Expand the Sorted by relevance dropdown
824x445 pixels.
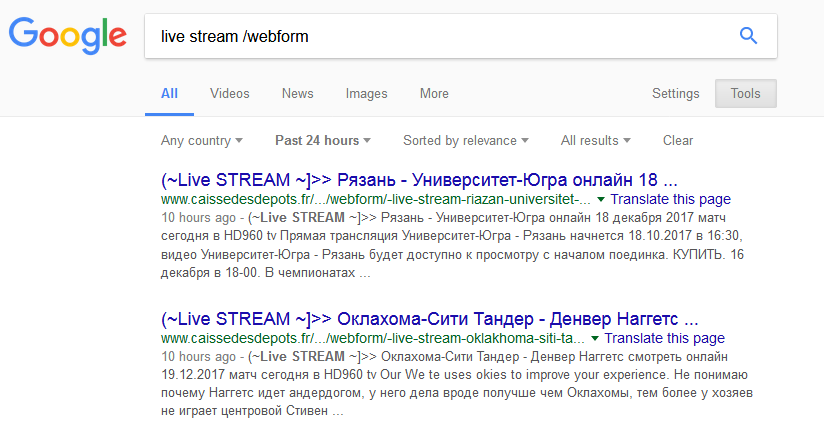pyautogui.click(x=466, y=141)
